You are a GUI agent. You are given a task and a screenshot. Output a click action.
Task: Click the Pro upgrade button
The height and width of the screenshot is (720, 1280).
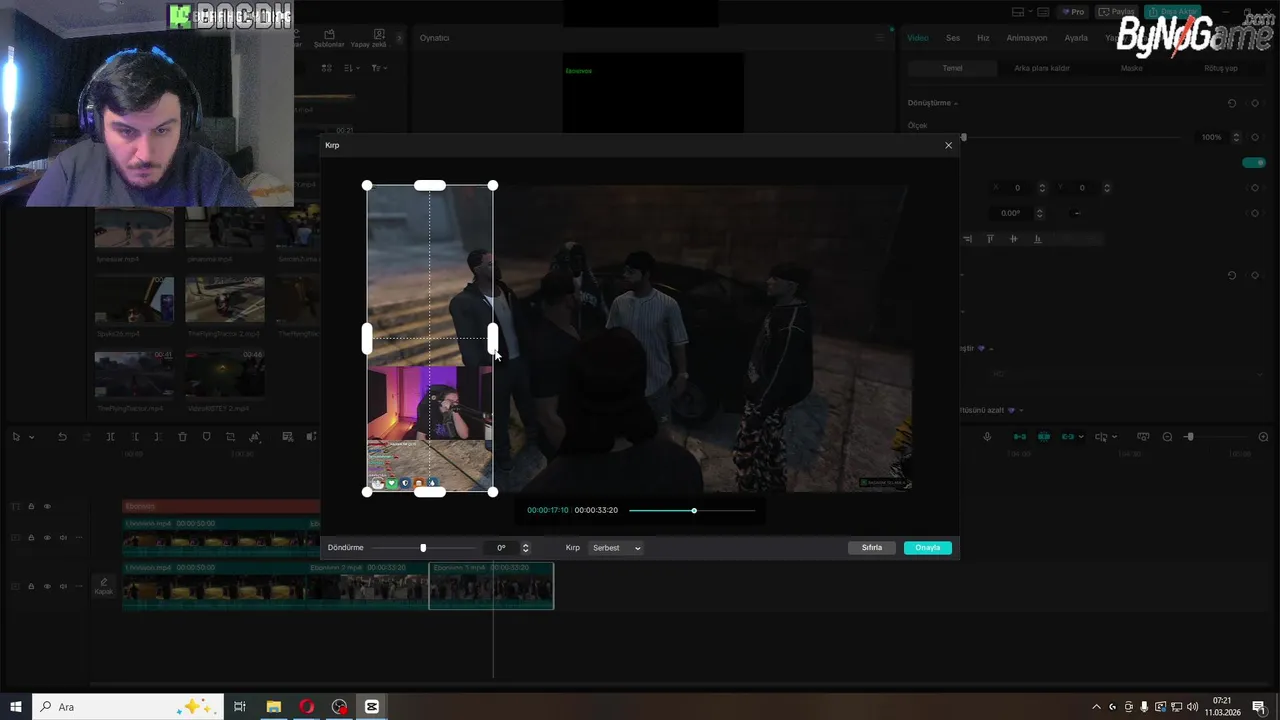pos(1075,12)
